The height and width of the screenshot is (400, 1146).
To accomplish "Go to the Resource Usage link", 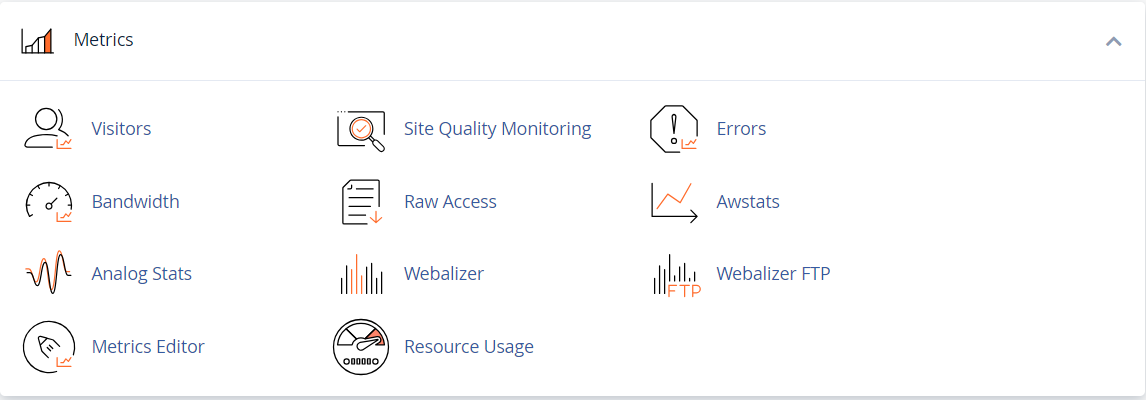I will coord(468,347).
